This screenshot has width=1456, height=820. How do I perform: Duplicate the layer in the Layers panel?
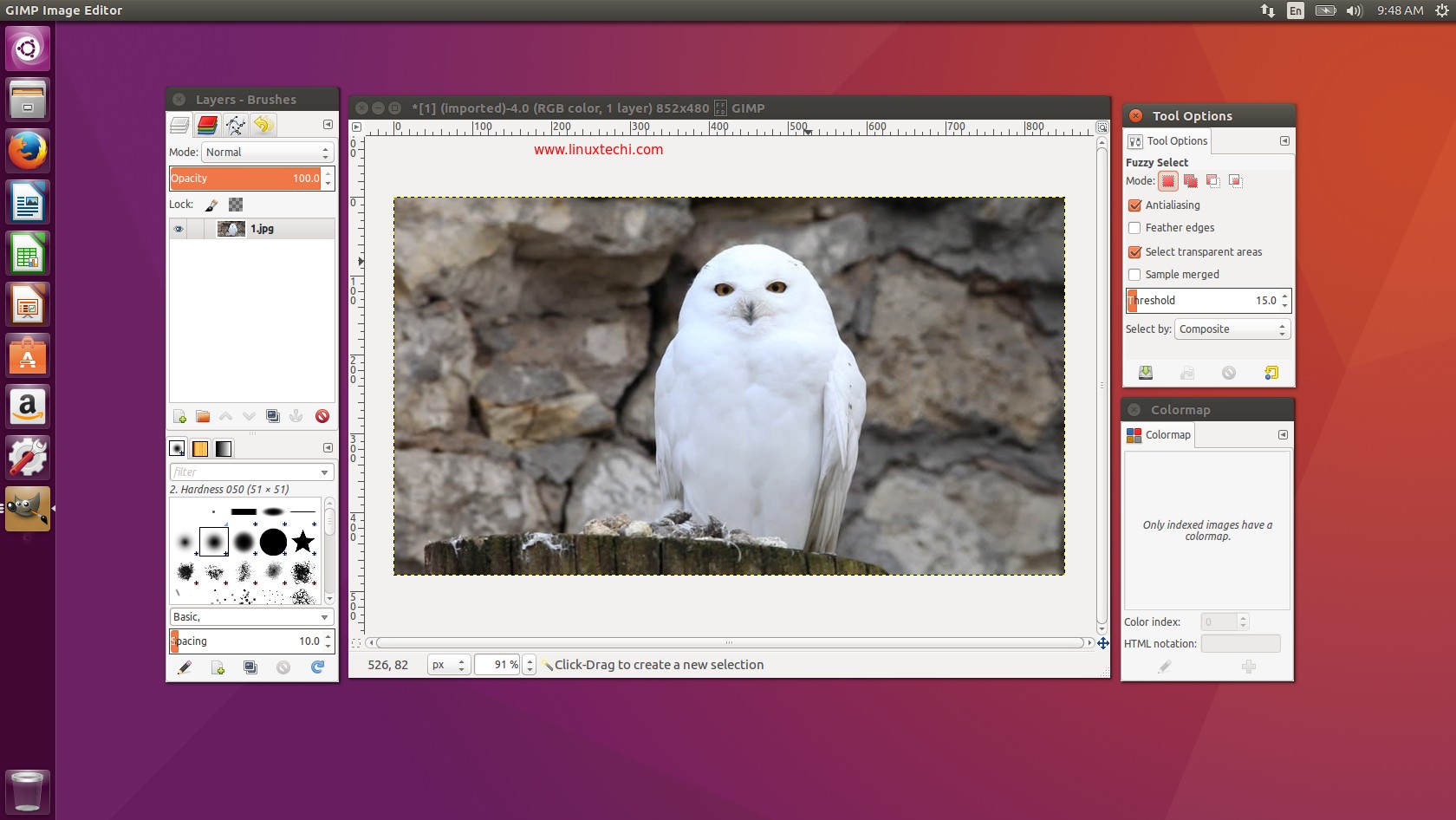click(273, 416)
